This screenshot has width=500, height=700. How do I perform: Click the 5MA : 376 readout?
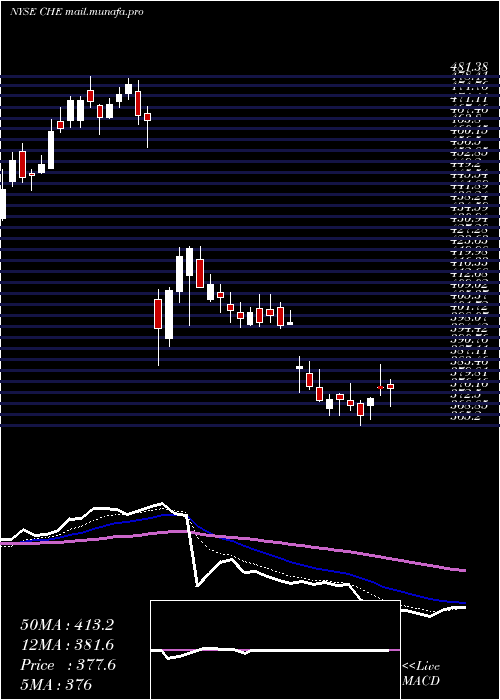coord(56,685)
